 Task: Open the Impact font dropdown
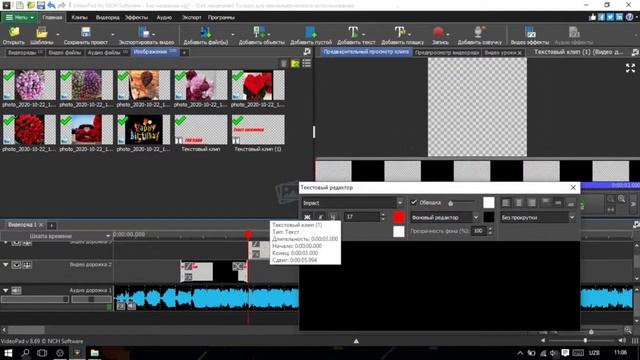coord(400,202)
